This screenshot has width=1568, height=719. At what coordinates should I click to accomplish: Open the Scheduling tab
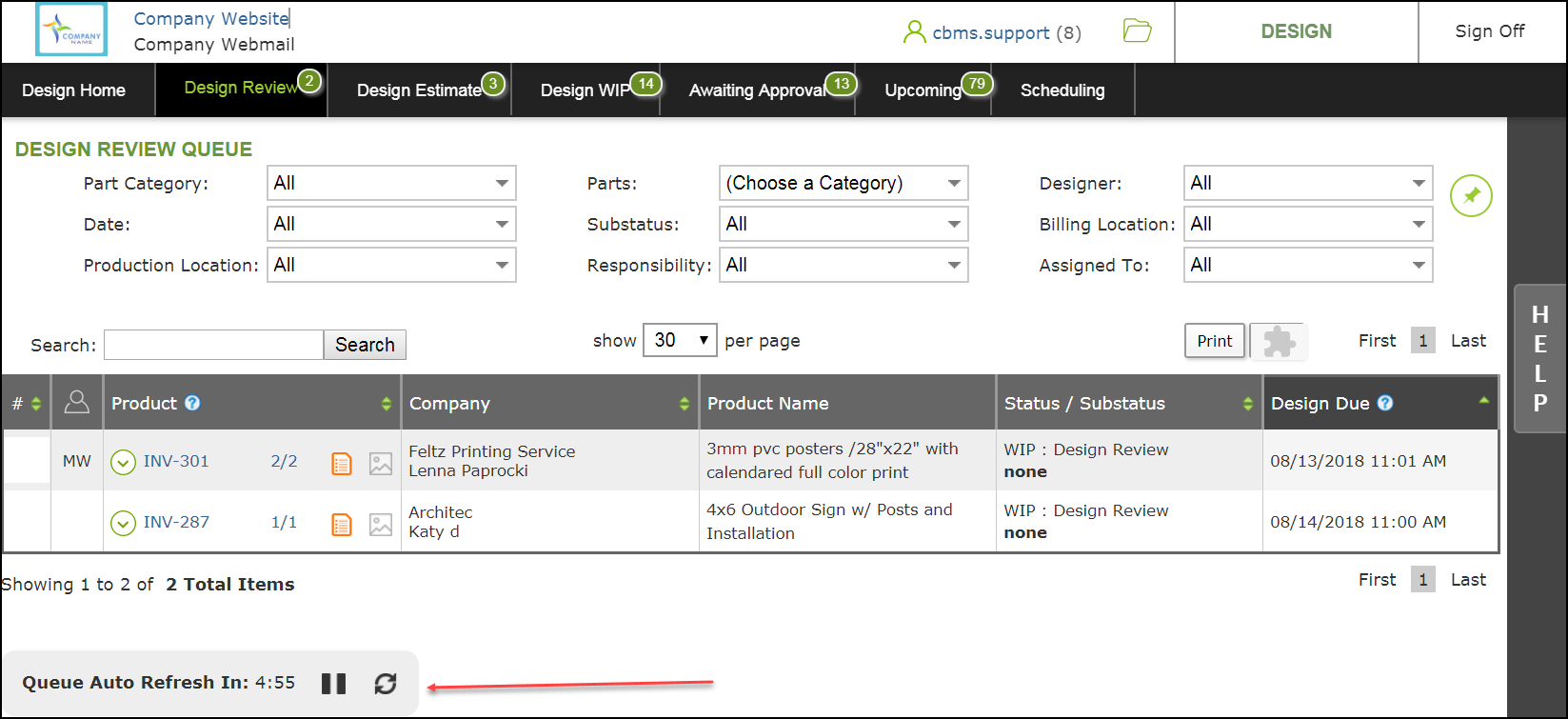(1062, 90)
